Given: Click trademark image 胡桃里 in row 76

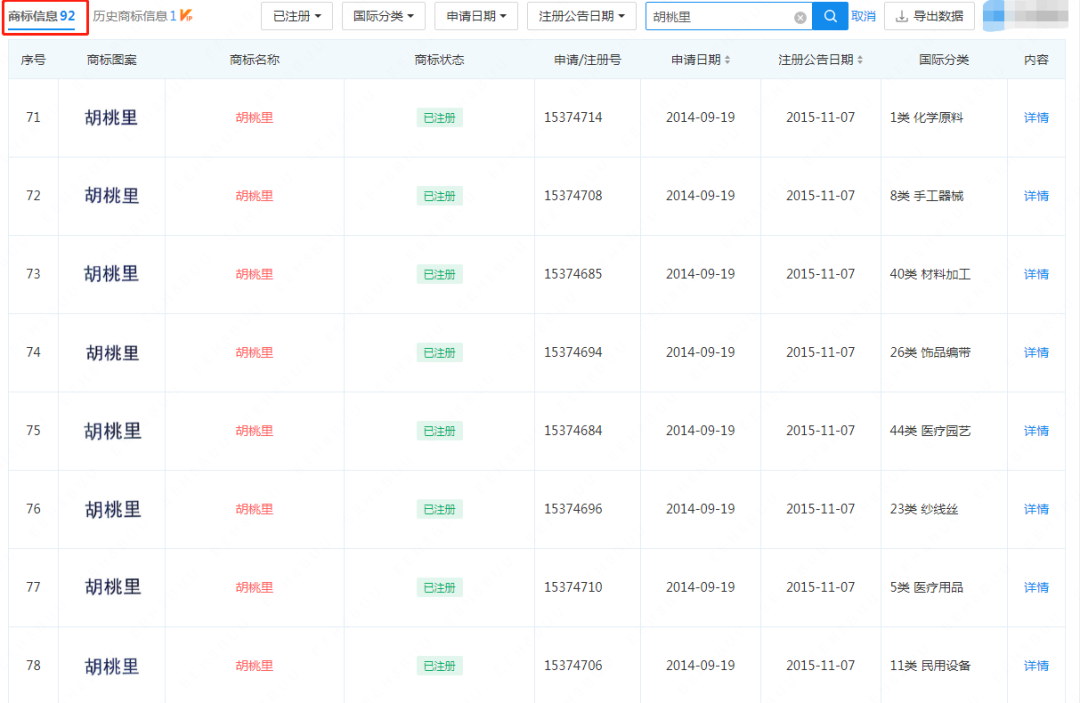Looking at the screenshot, I should pyautogui.click(x=113, y=510).
